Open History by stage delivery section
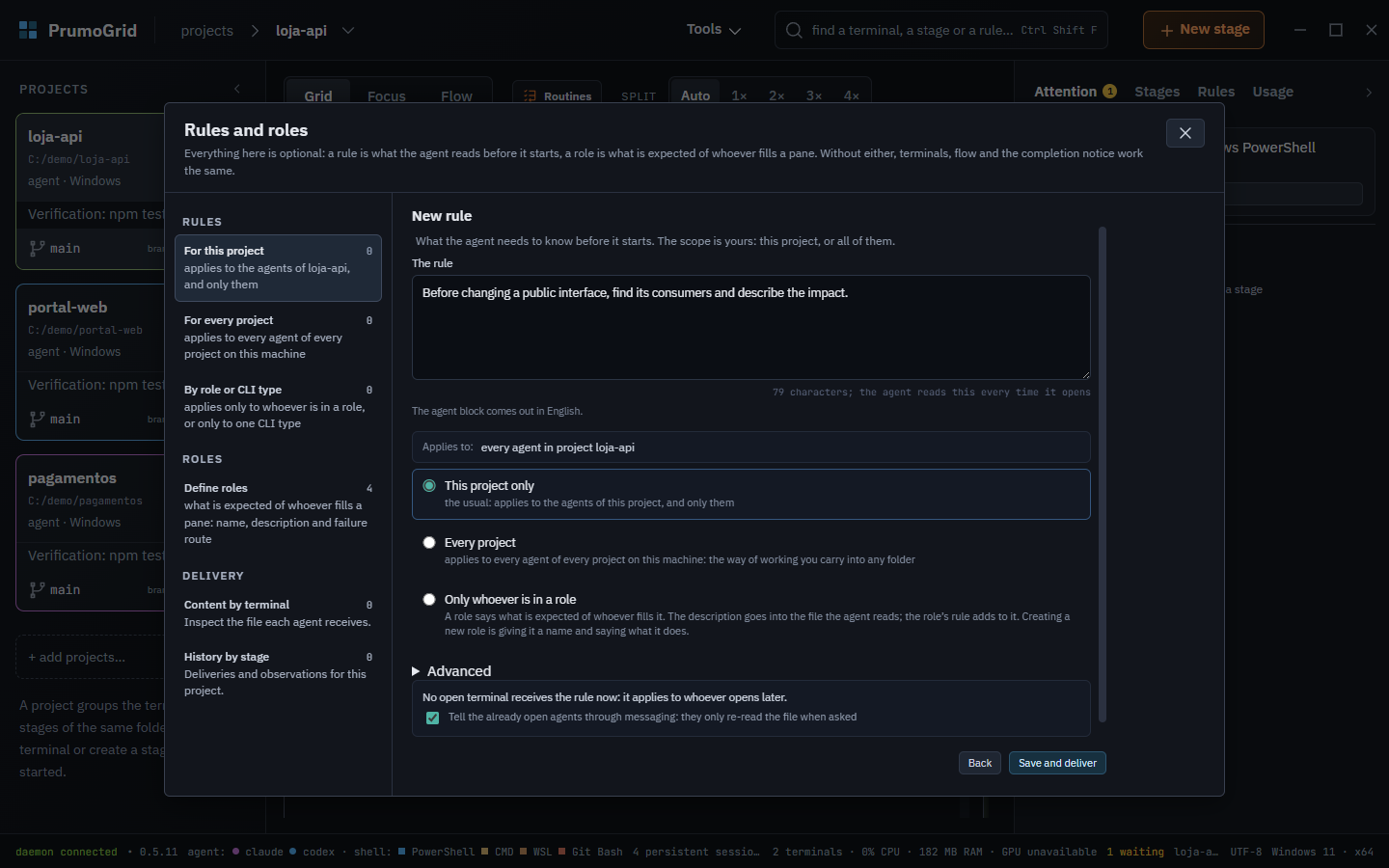This screenshot has width=1389, height=868. (278, 673)
